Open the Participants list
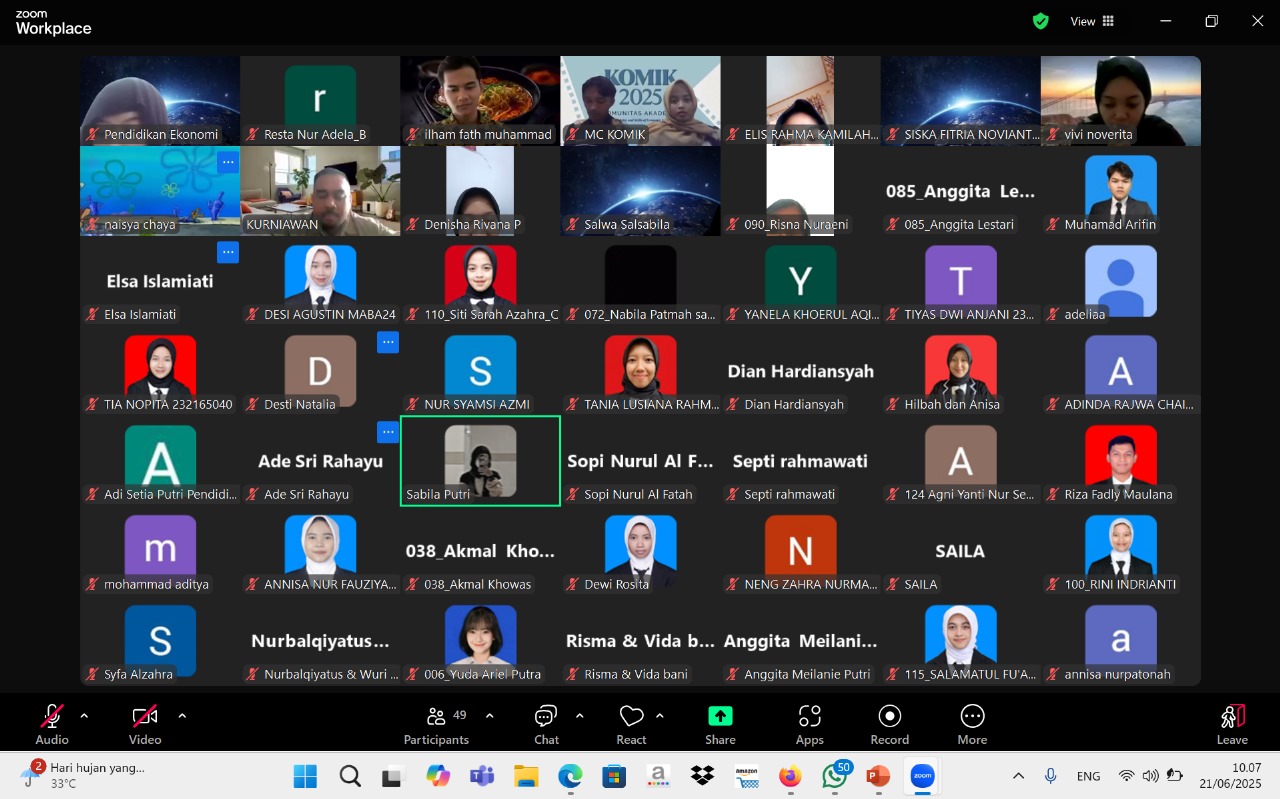This screenshot has width=1280, height=799. (436, 724)
